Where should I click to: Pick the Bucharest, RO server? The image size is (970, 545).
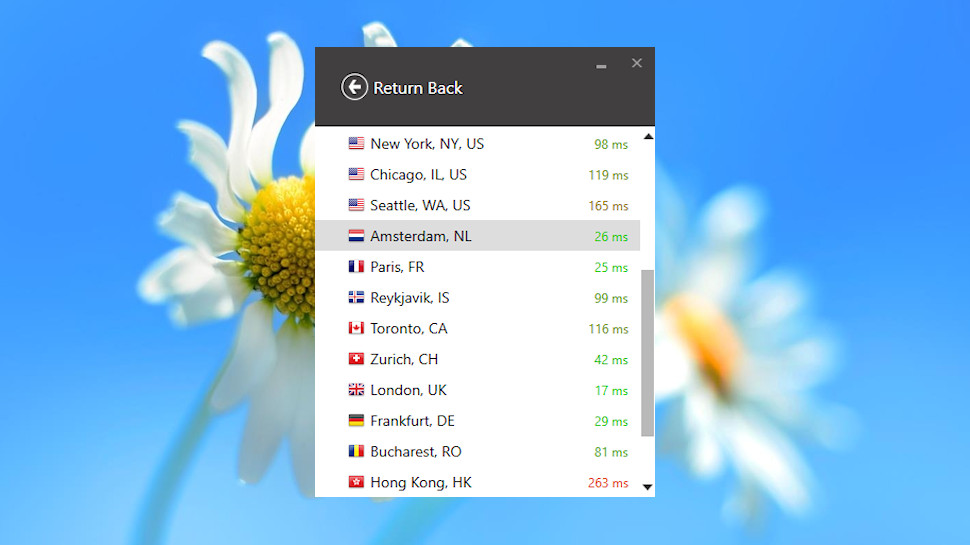[478, 451]
